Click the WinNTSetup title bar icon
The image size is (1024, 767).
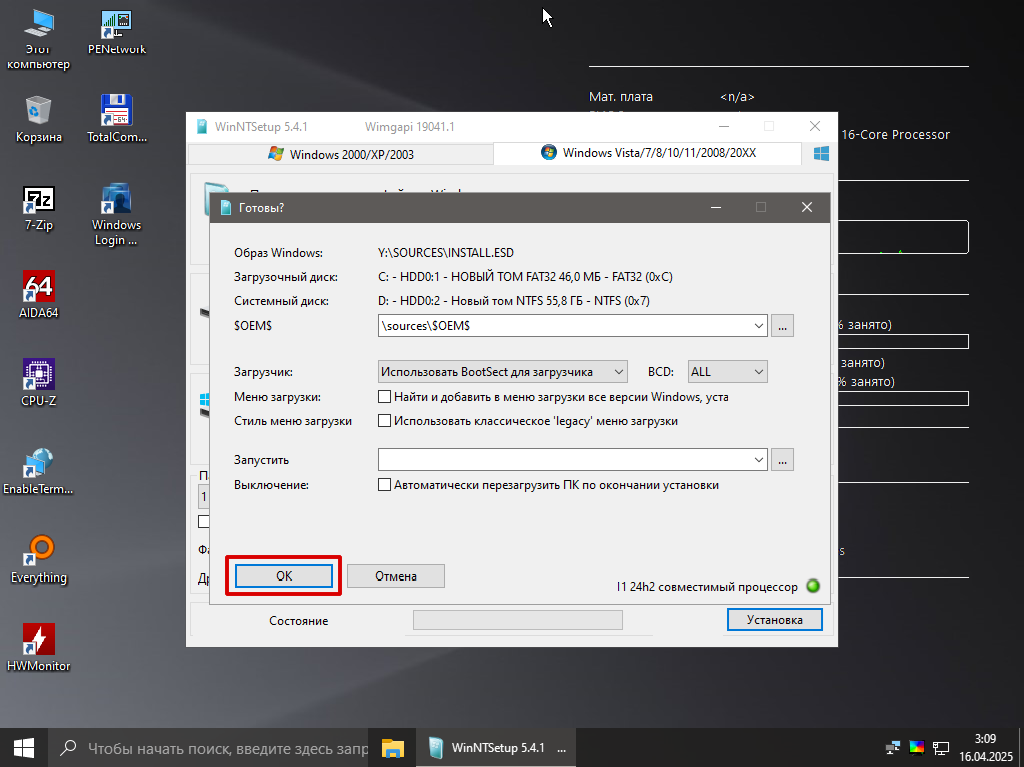pyautogui.click(x=202, y=127)
